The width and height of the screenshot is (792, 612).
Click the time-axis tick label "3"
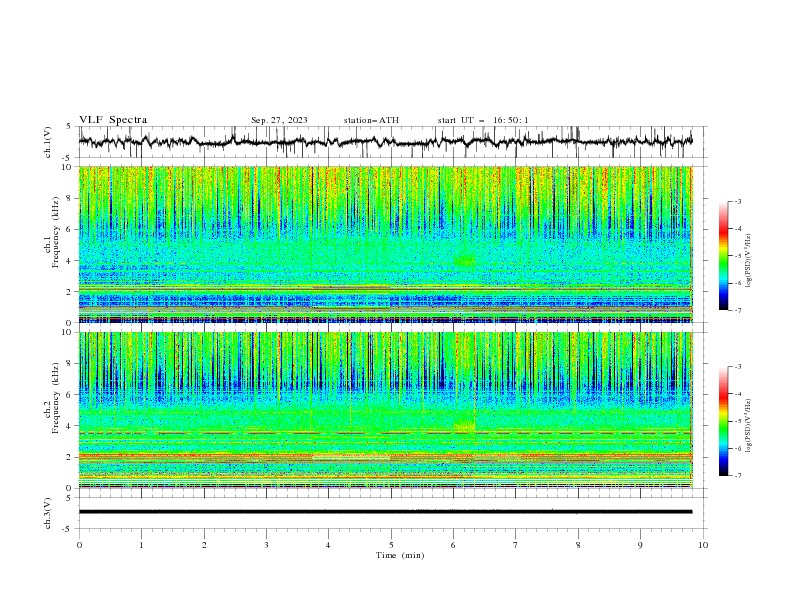[x=266, y=545]
